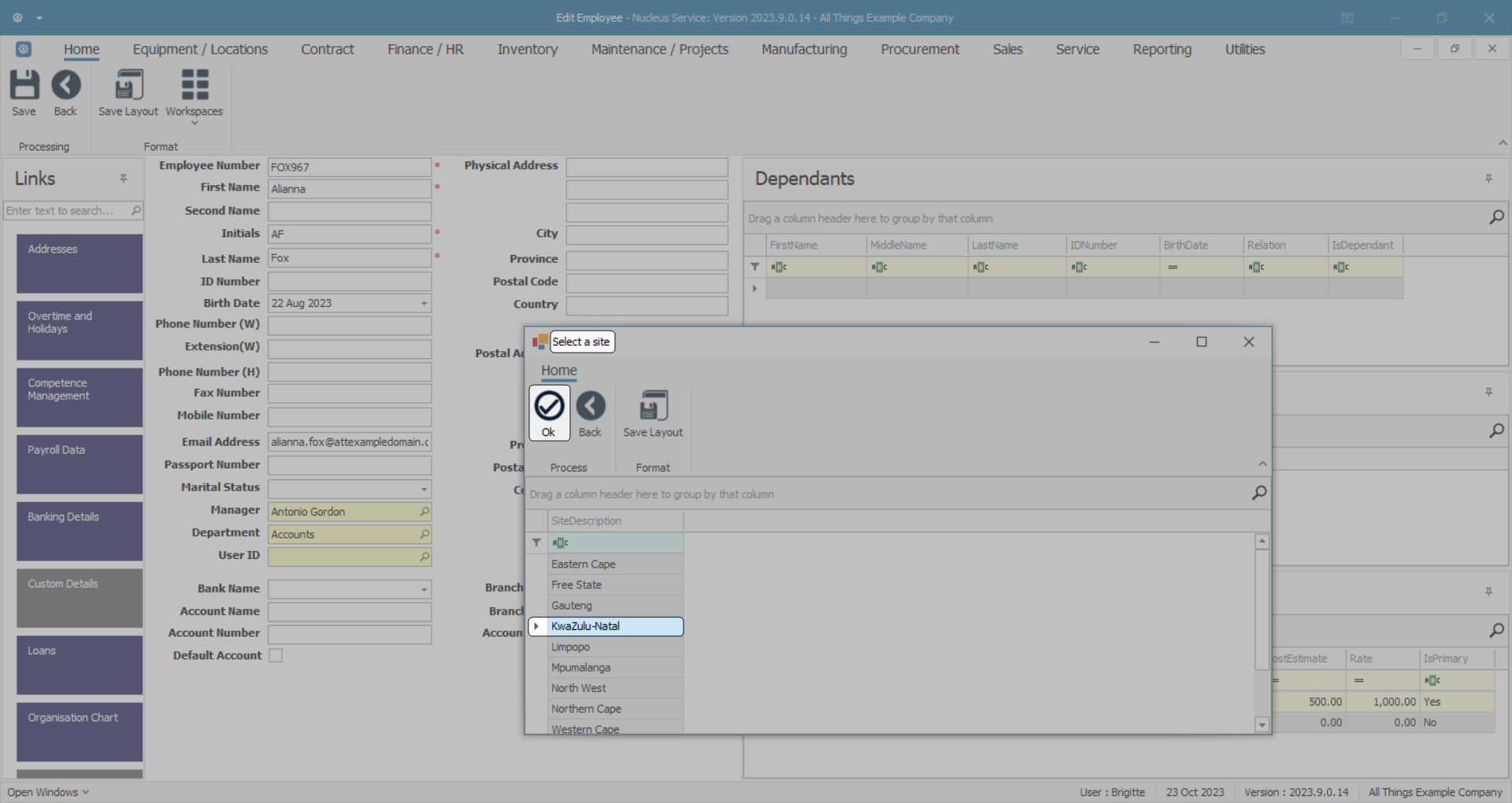Click the Save floppy disk icon
Viewport: 1512px width, 803px height.
click(x=24, y=86)
